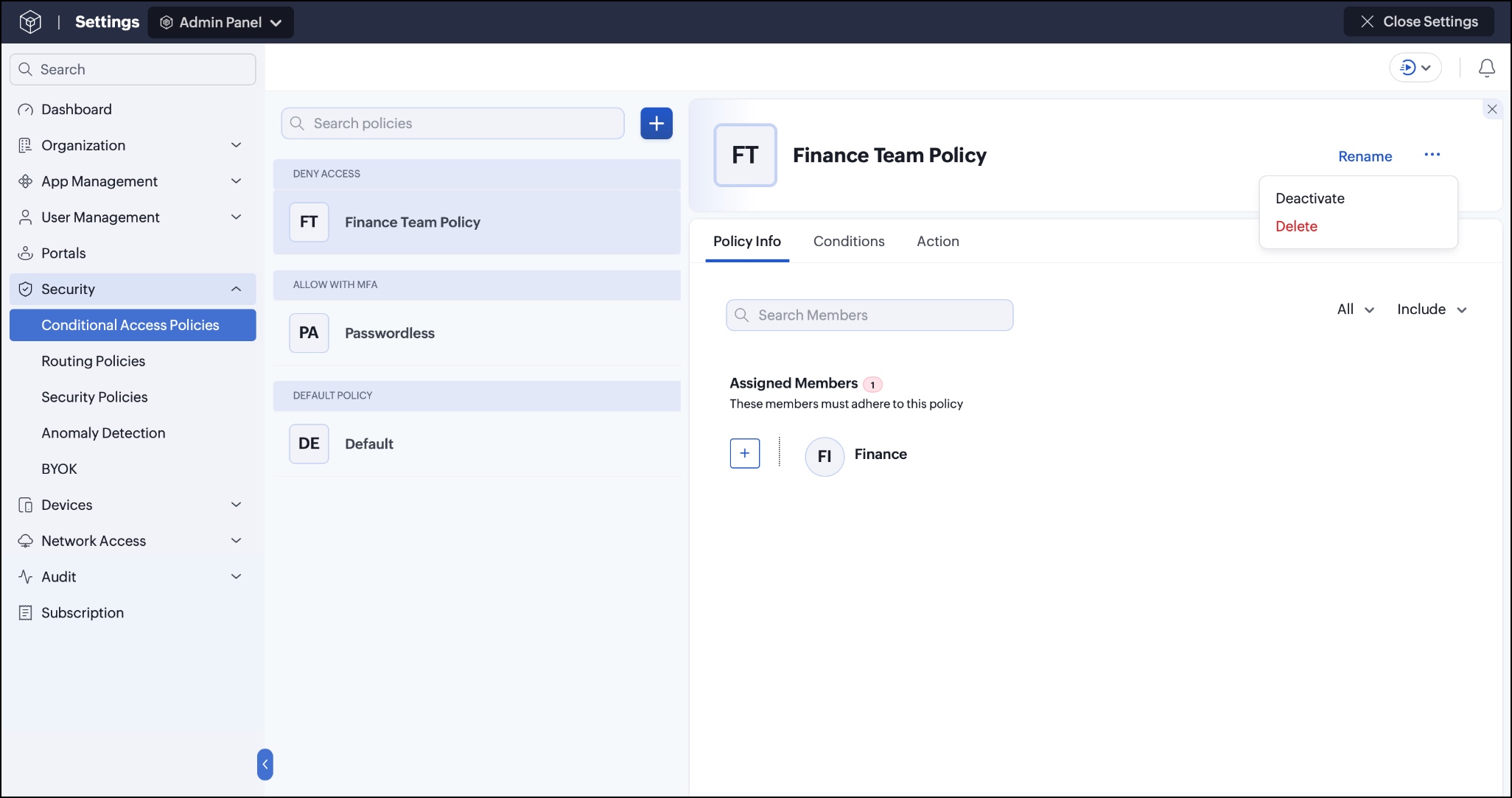Open the All filter dropdown

pos(1356,309)
